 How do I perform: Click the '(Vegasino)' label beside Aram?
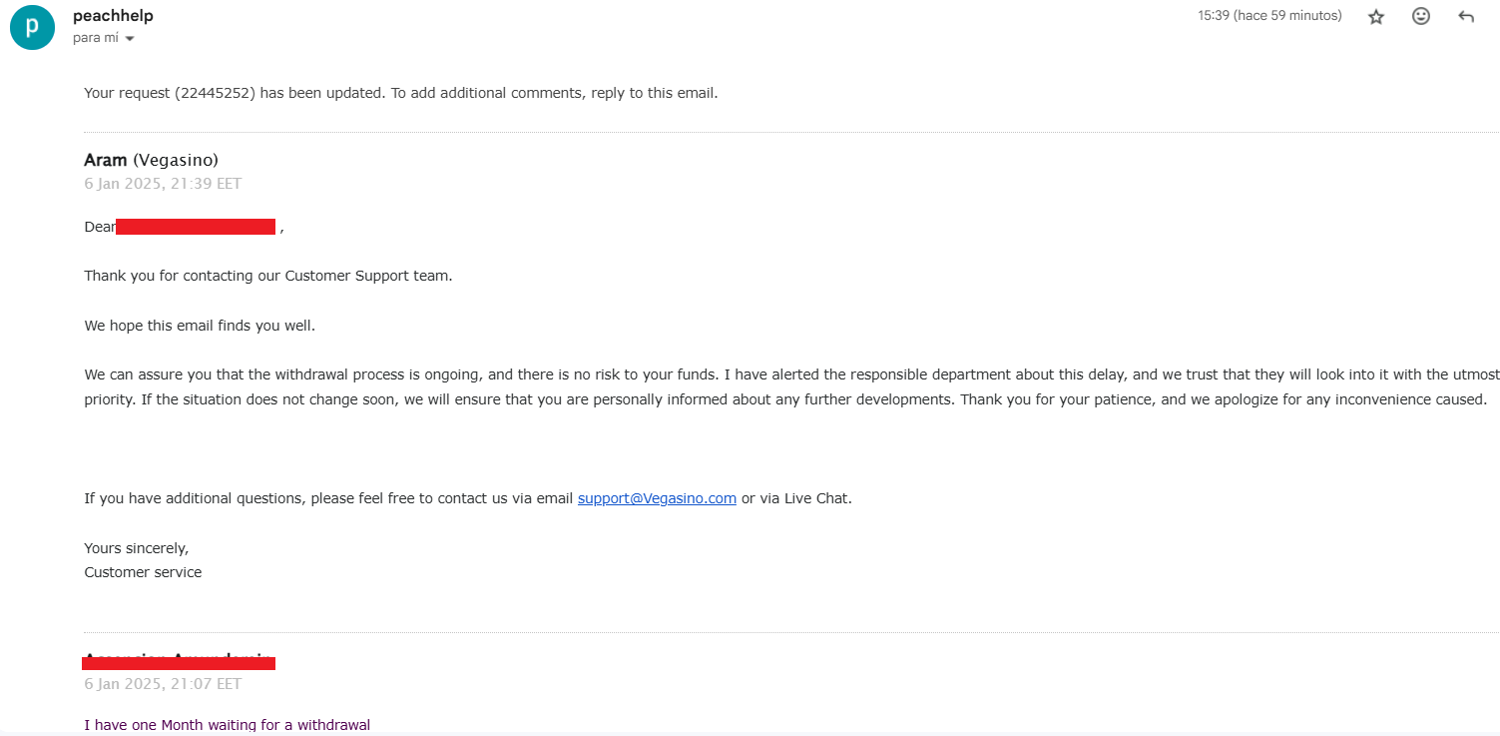click(176, 160)
